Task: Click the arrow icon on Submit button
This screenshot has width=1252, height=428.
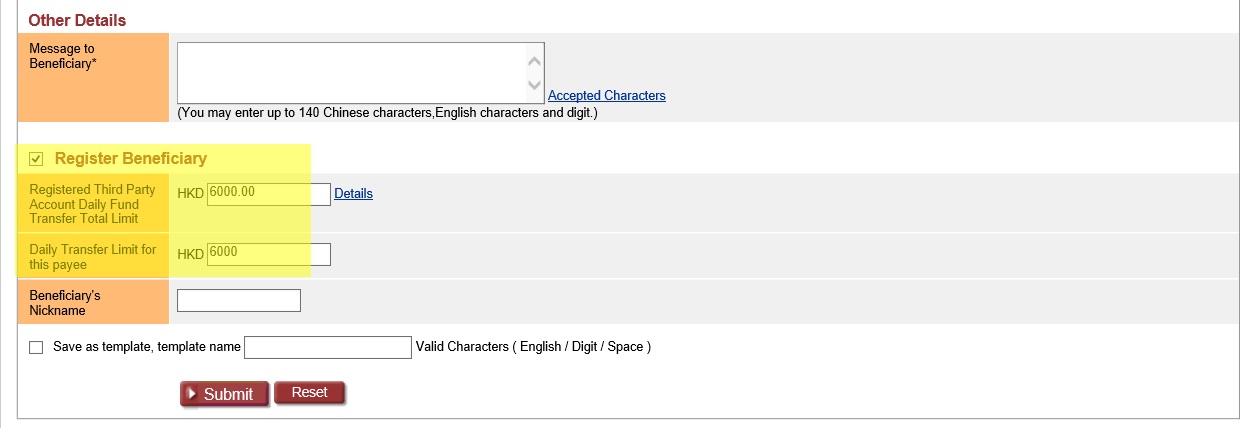Action: pos(192,394)
